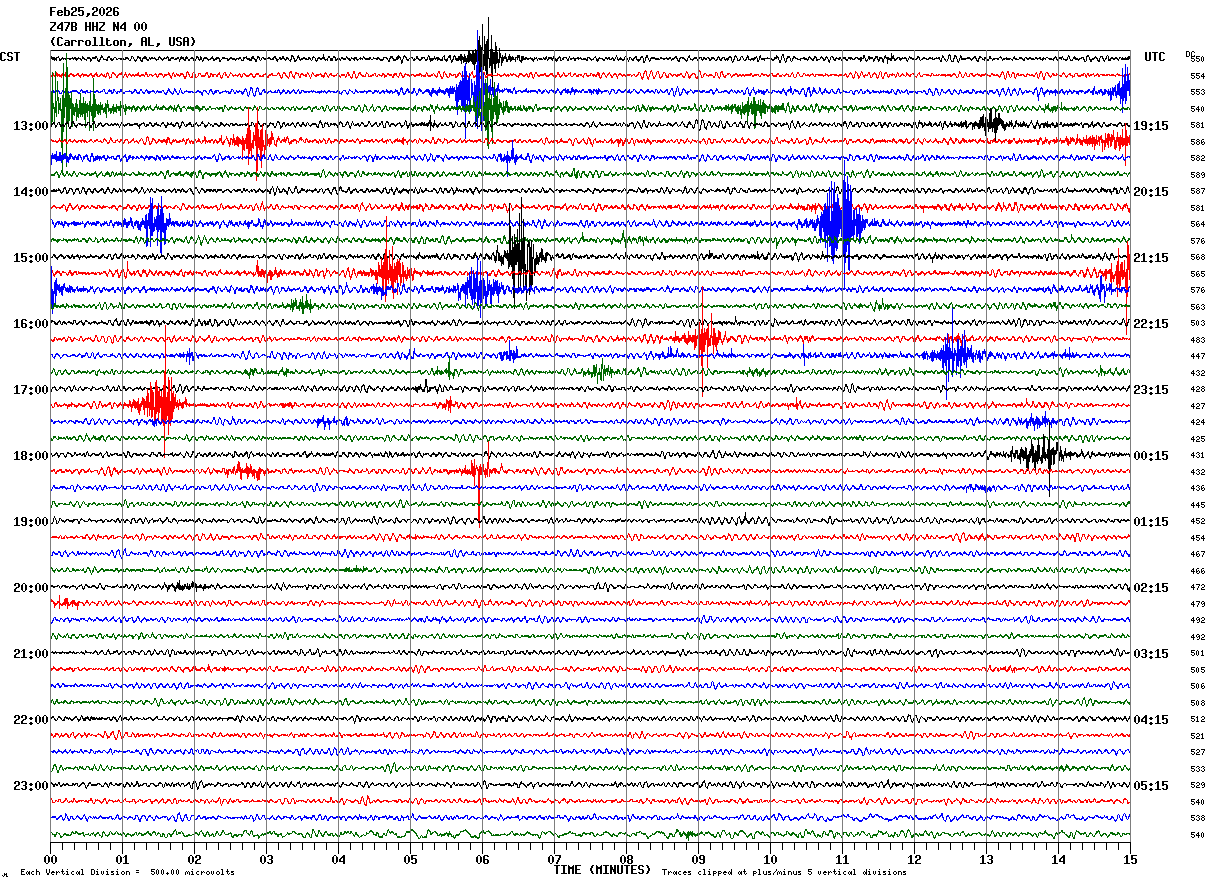The image size is (1210, 886).
Task: Select the Z47B HHZ N4 00 station text
Action: pyautogui.click(x=98, y=27)
